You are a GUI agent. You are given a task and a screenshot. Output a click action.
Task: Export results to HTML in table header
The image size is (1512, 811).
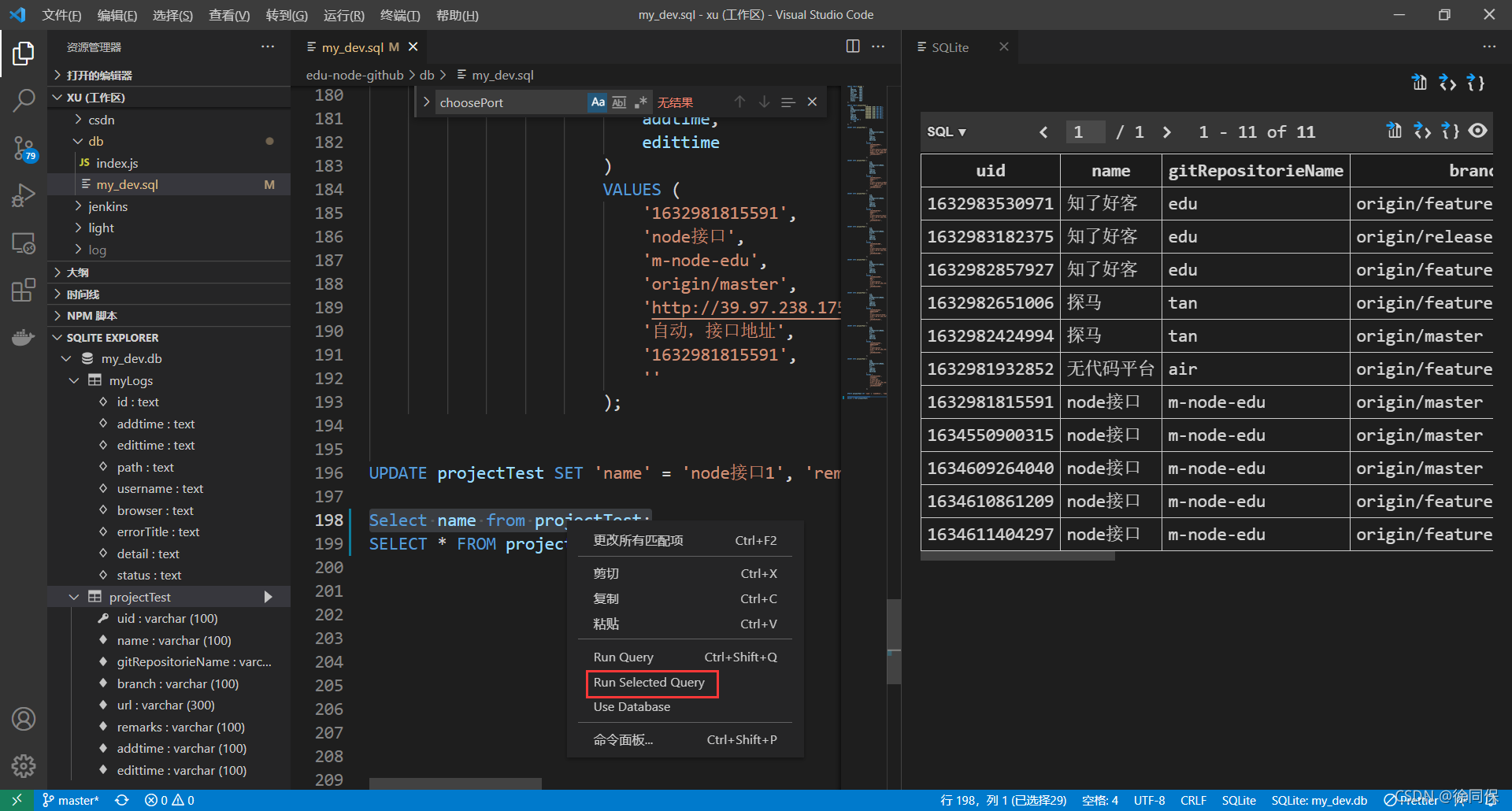pos(1422,131)
